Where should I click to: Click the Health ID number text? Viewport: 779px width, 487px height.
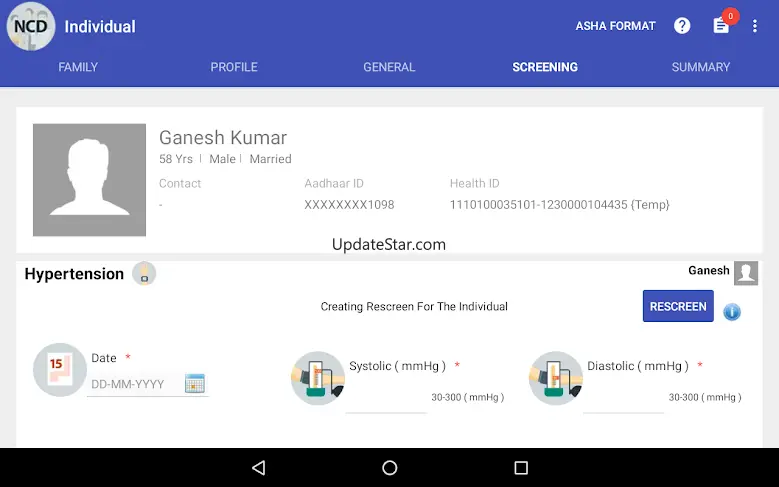559,205
